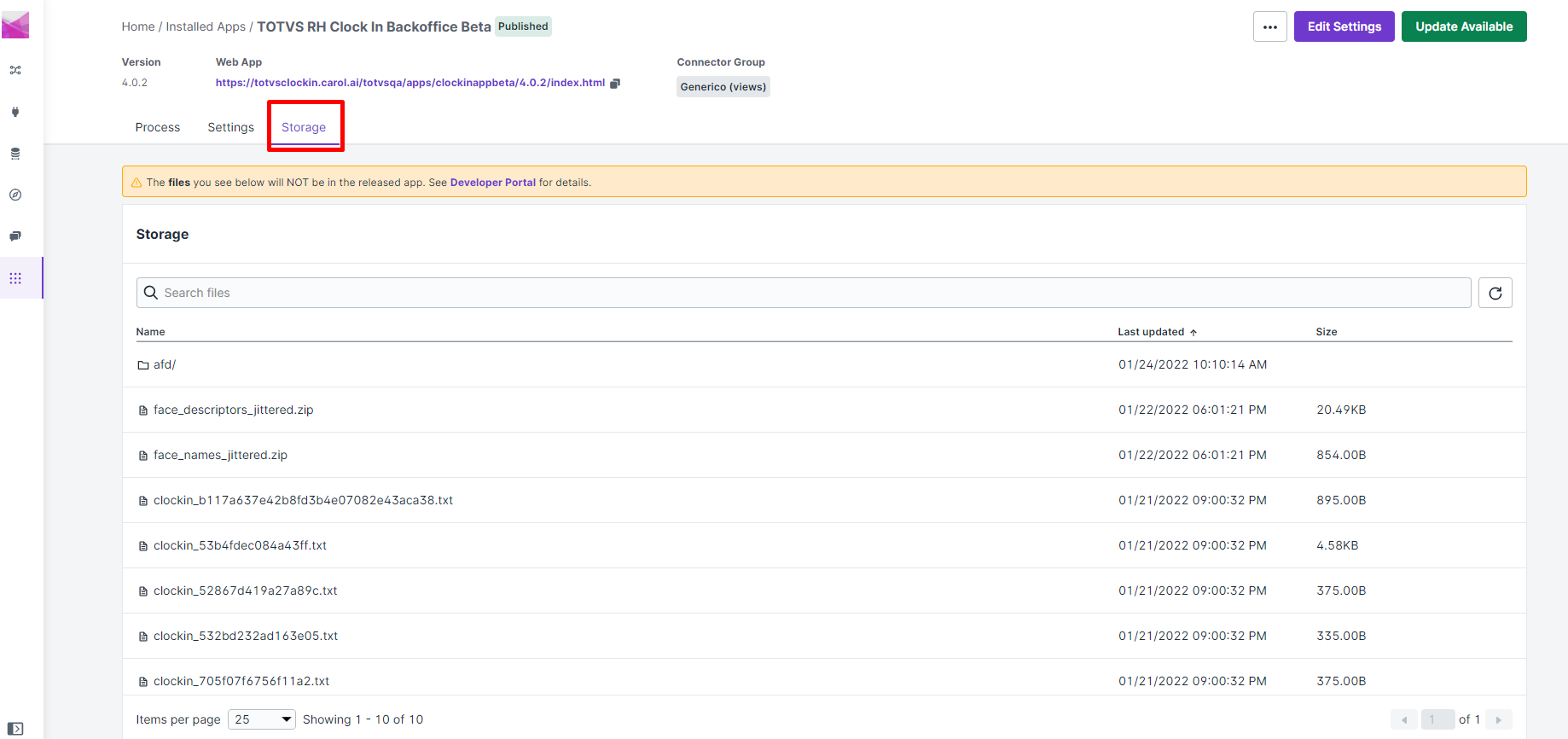
Task: Select the clockin_705f07f6756f11a2.txt file name
Action: coord(241,681)
